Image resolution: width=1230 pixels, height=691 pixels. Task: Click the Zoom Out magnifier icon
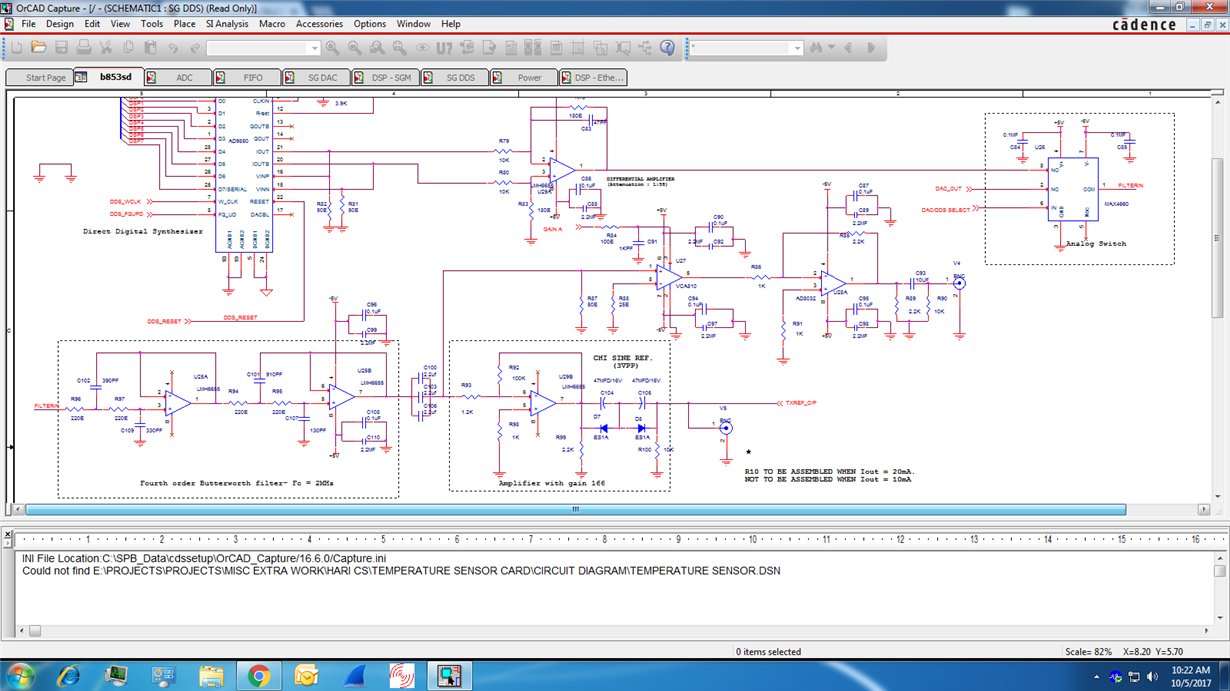pyautogui.click(x=354, y=47)
